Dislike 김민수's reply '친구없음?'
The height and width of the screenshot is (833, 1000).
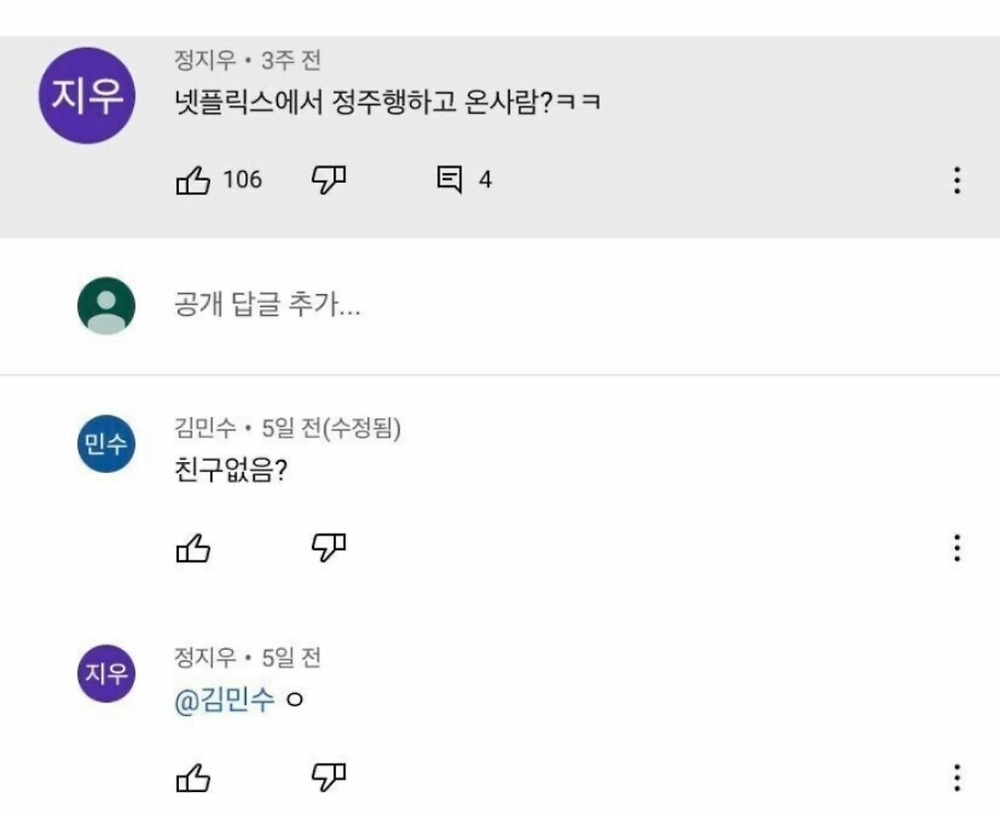pos(328,547)
